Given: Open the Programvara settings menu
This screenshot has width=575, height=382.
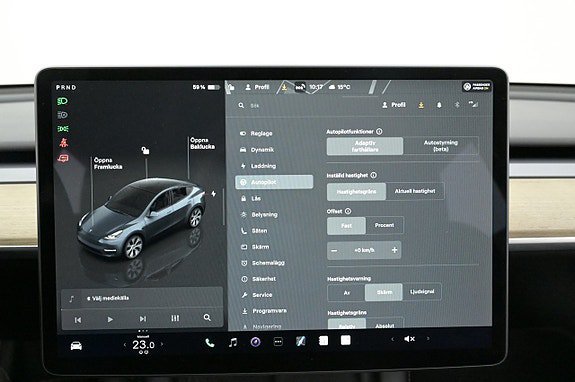Looking at the screenshot, I should tap(264, 311).
